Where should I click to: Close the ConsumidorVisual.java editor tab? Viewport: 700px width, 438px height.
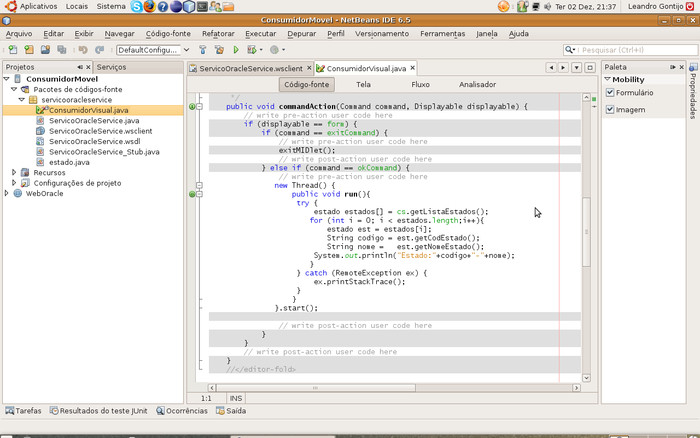412,68
